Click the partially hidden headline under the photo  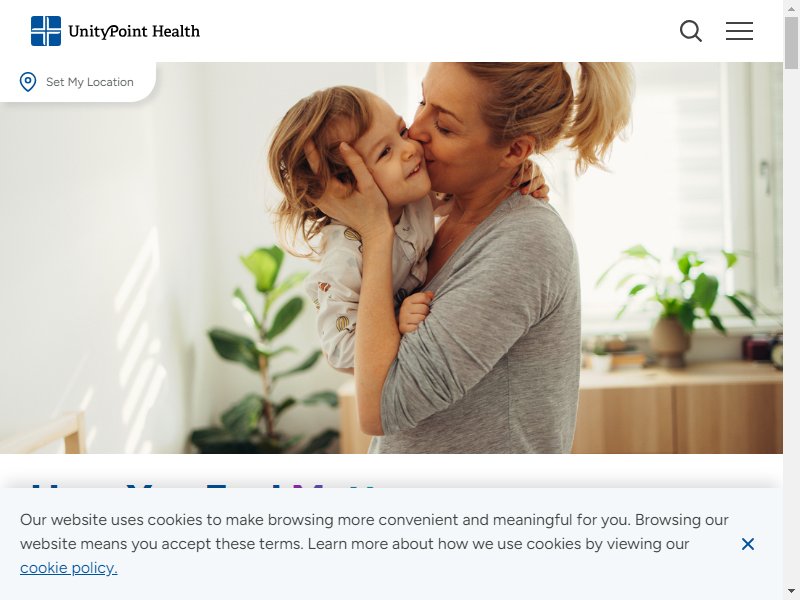pyautogui.click(x=204, y=485)
